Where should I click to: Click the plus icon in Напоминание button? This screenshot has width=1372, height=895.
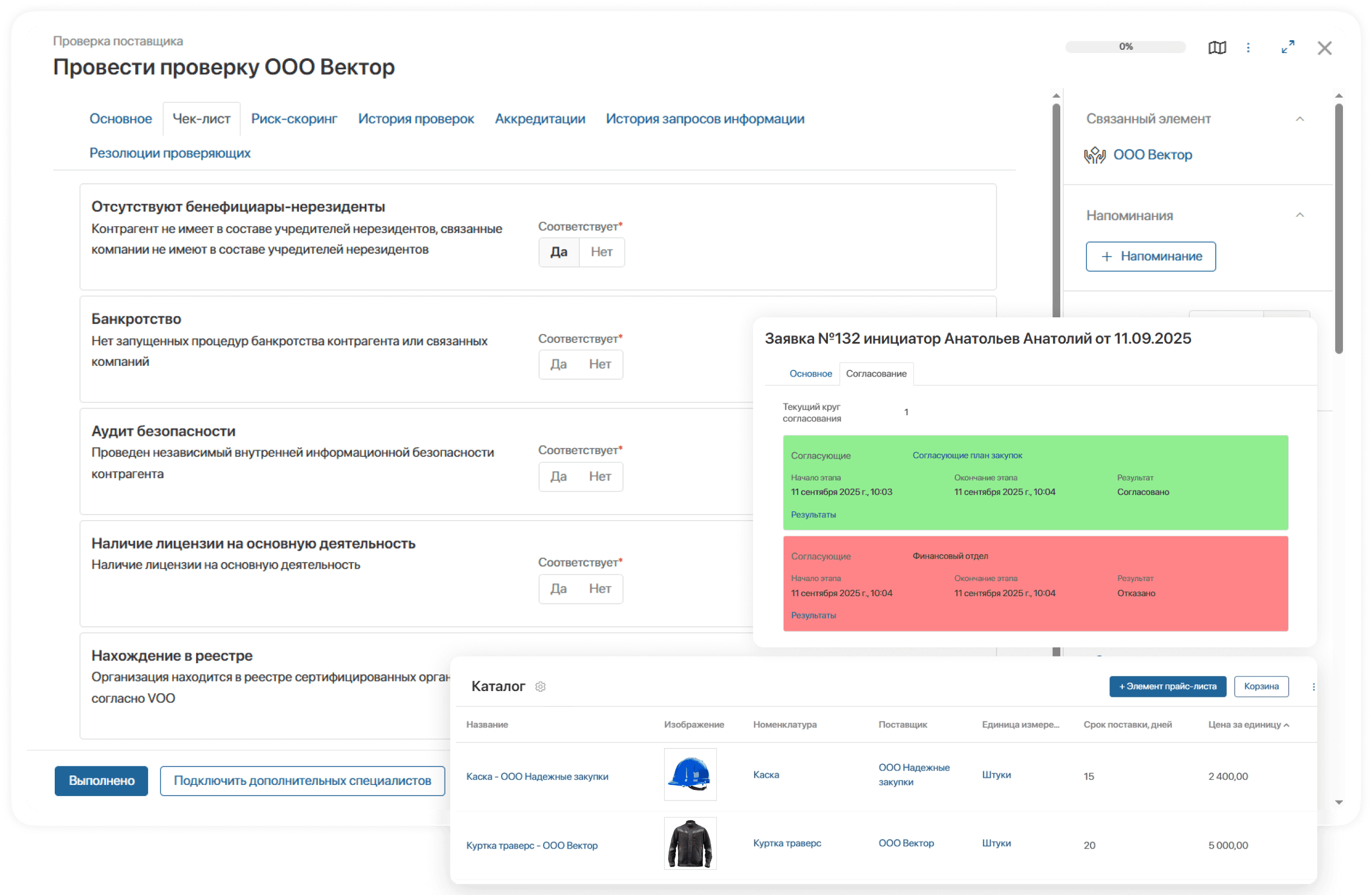point(1106,256)
